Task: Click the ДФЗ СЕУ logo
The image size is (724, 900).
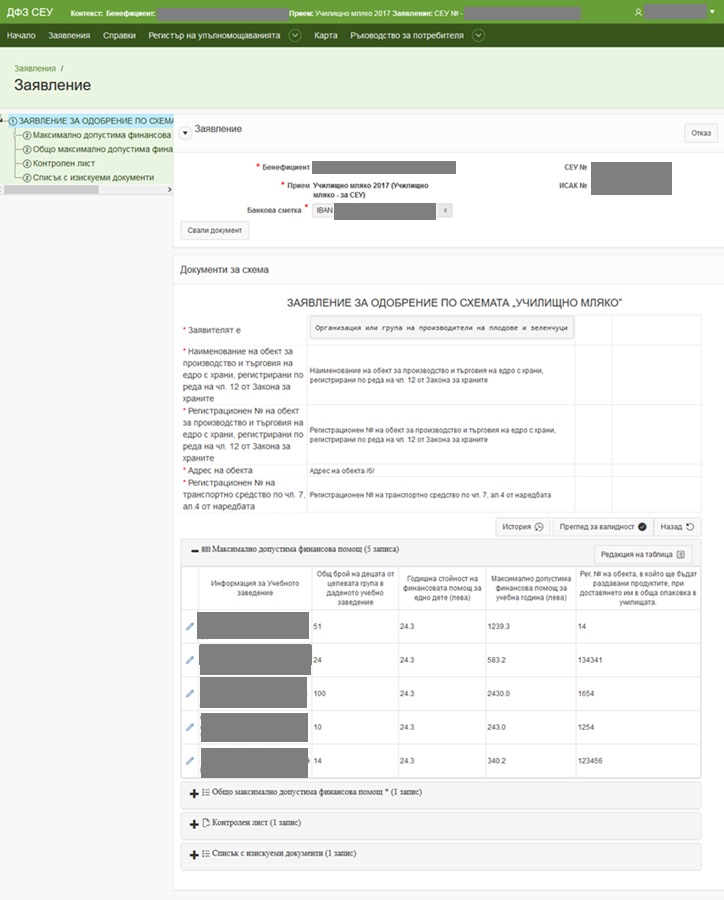Action: tap(30, 12)
